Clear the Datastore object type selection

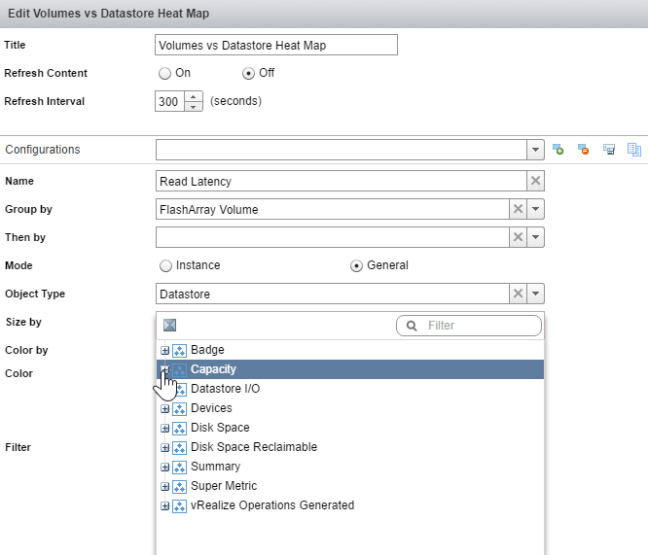tap(518, 293)
